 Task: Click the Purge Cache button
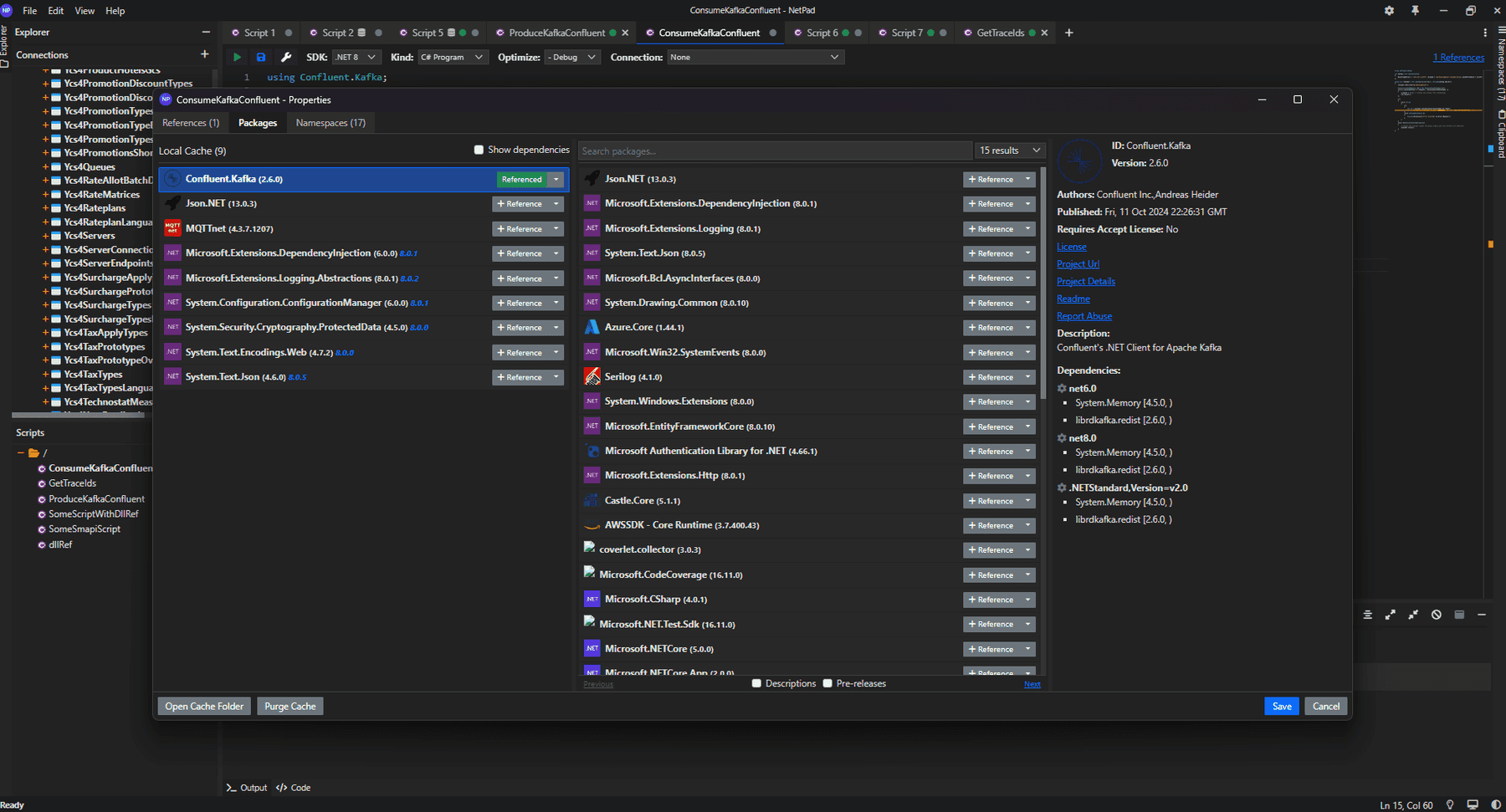[289, 706]
